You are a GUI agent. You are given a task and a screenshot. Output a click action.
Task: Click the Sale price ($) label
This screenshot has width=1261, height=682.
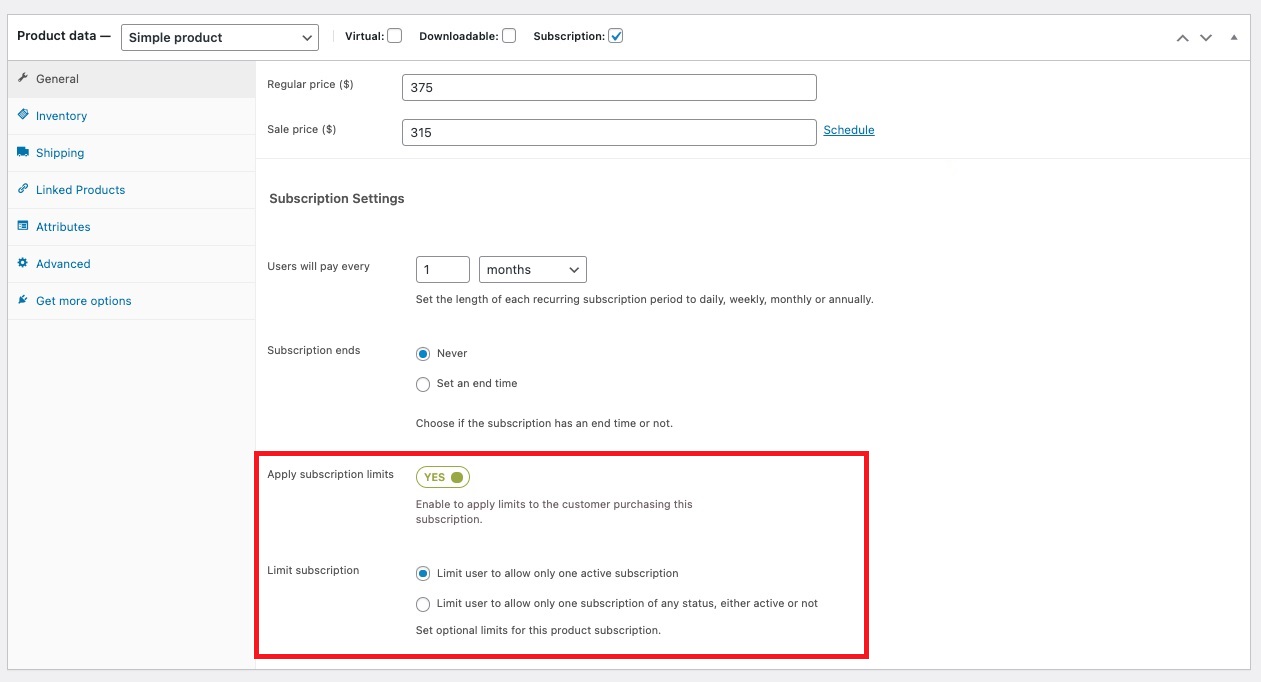(x=302, y=129)
